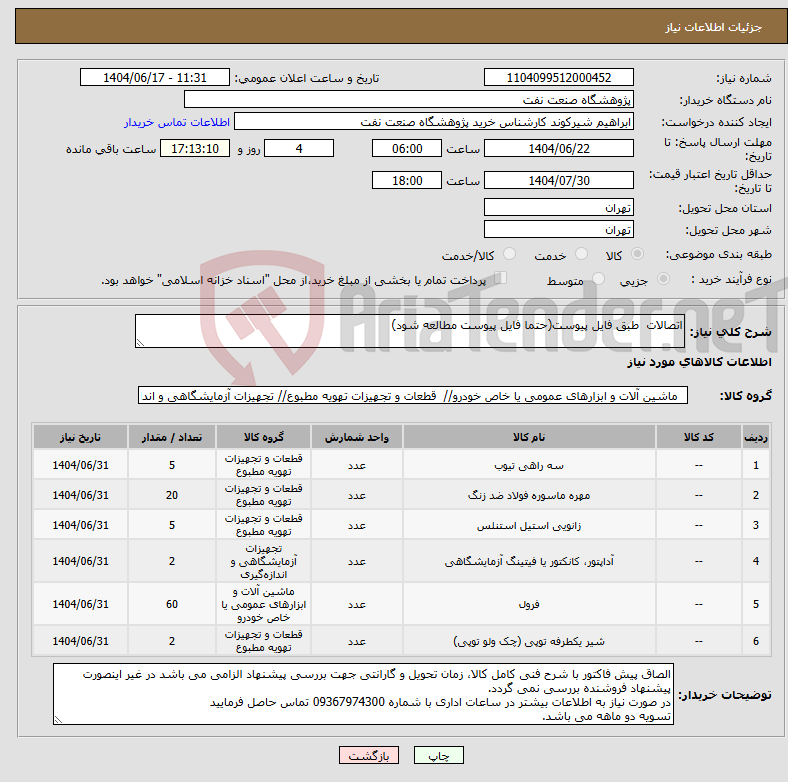The height and width of the screenshot is (782, 788).
Task: Click item name مهره ماسوره فولاد ضد زنگ
Action: click(529, 496)
